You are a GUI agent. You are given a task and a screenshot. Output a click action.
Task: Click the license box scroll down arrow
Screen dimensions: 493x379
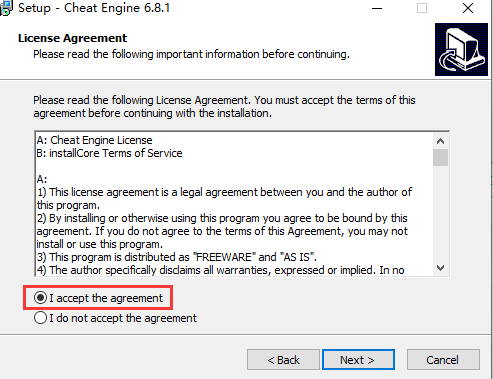(x=440, y=268)
